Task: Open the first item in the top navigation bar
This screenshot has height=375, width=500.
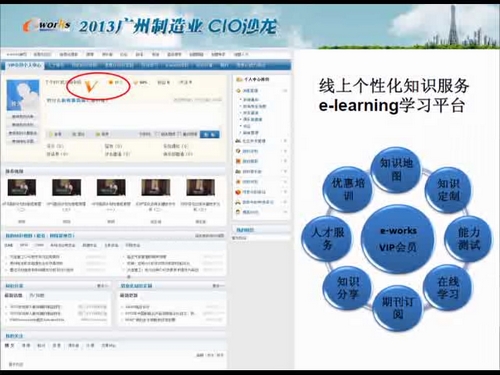Action: [16, 54]
